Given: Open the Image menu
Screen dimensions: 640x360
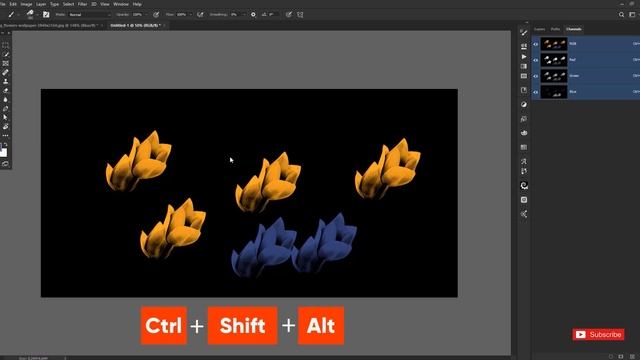Looking at the screenshot, I should tap(26, 4).
